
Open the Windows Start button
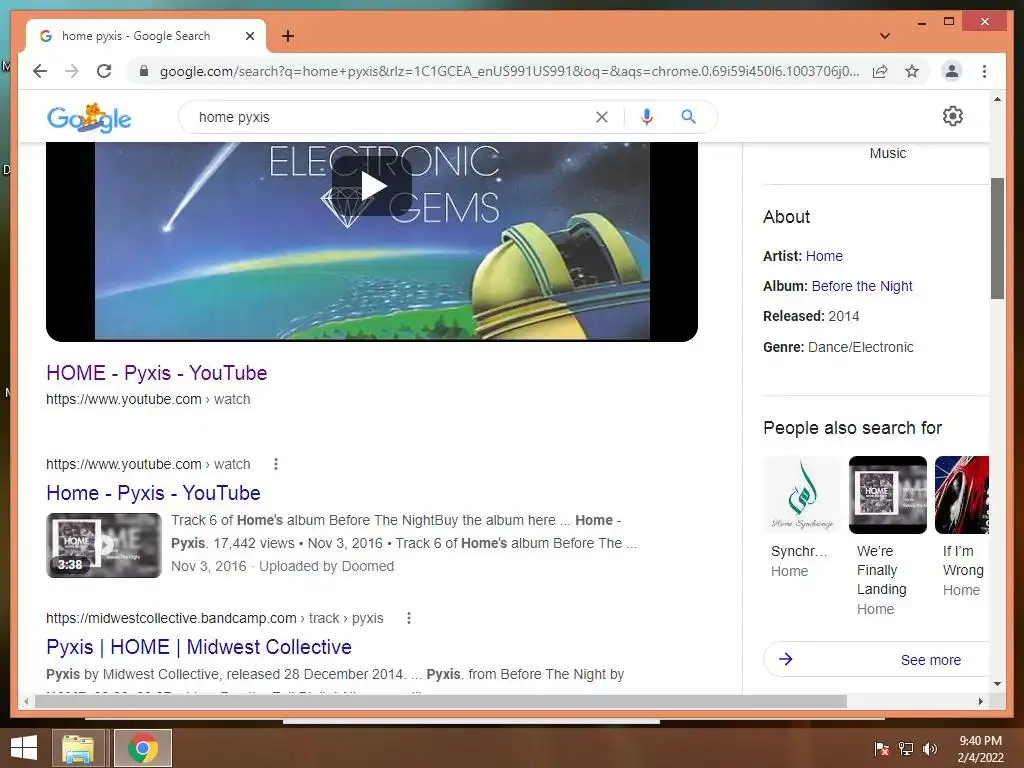(24, 748)
